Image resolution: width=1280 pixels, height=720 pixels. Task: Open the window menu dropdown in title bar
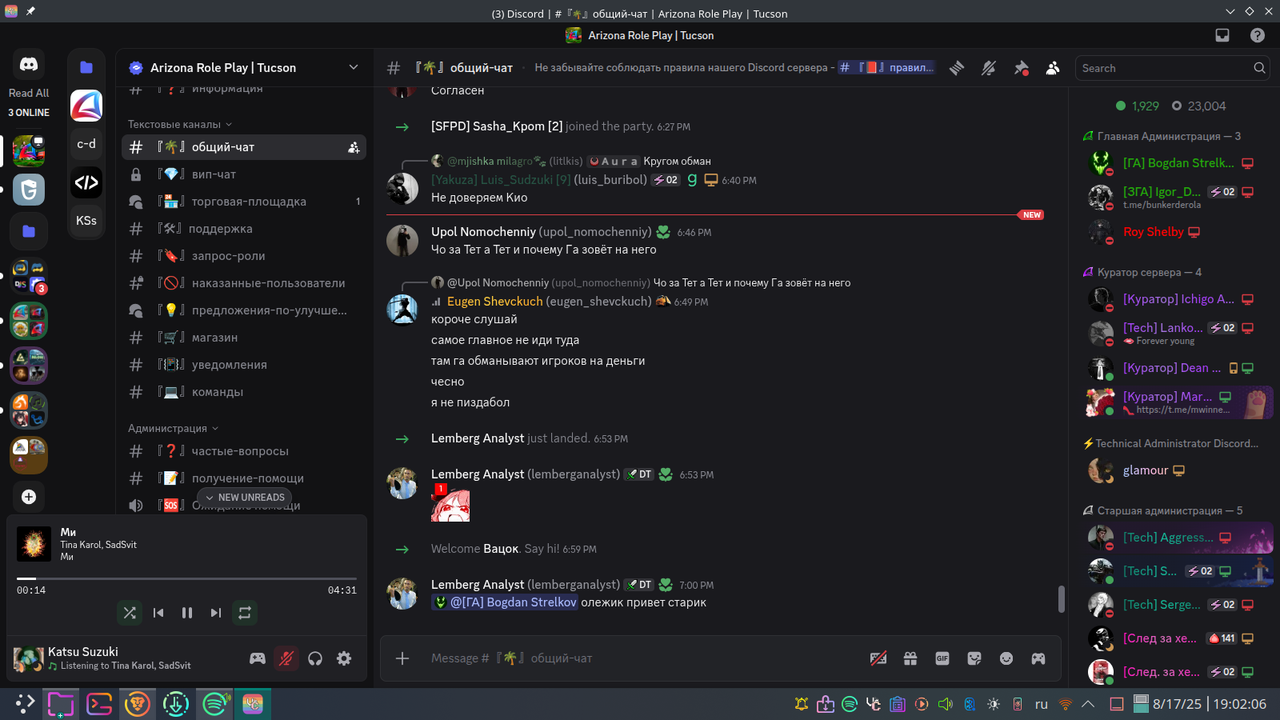click(x=1229, y=11)
